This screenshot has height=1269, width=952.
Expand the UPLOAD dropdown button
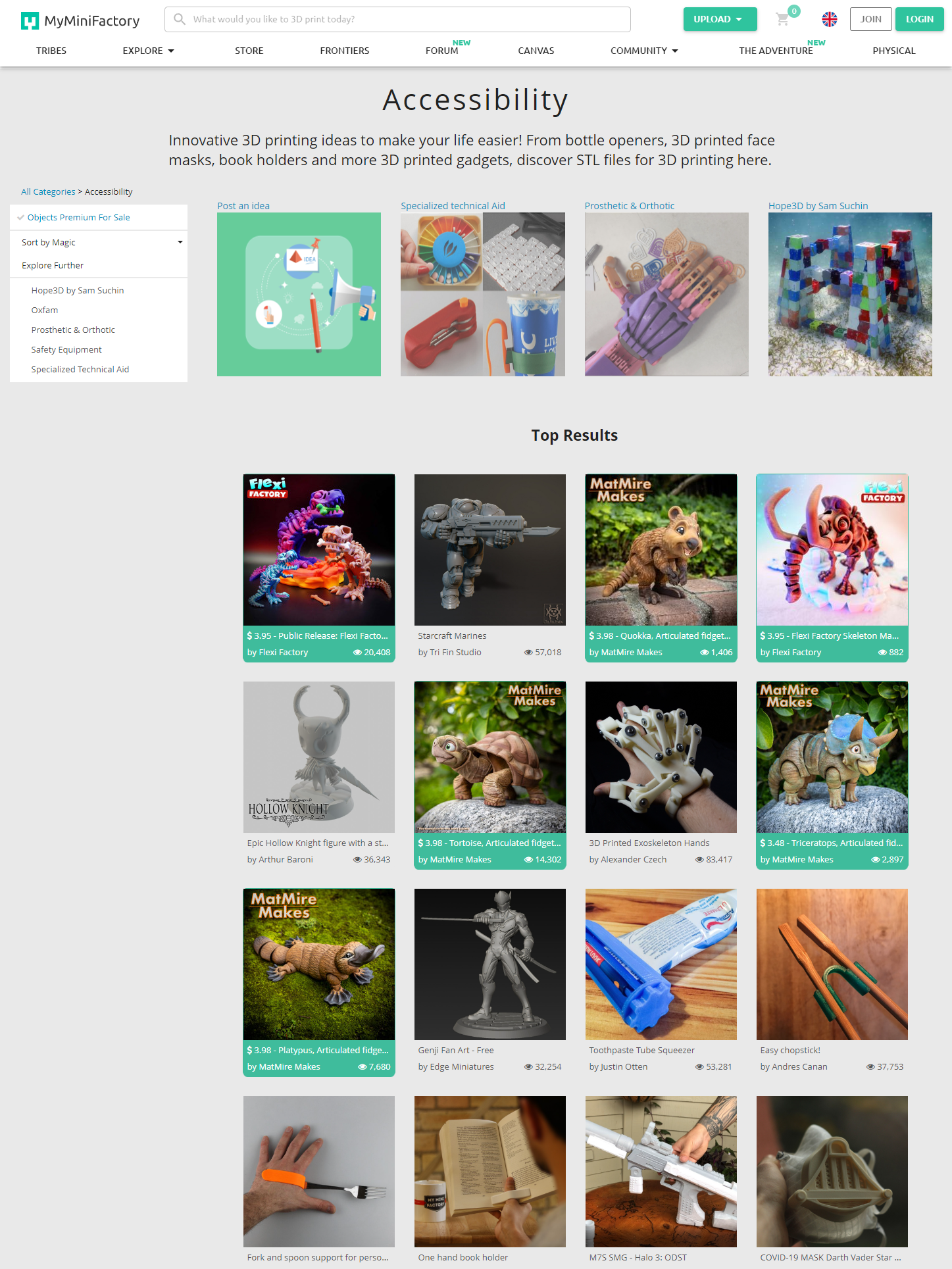tap(720, 19)
